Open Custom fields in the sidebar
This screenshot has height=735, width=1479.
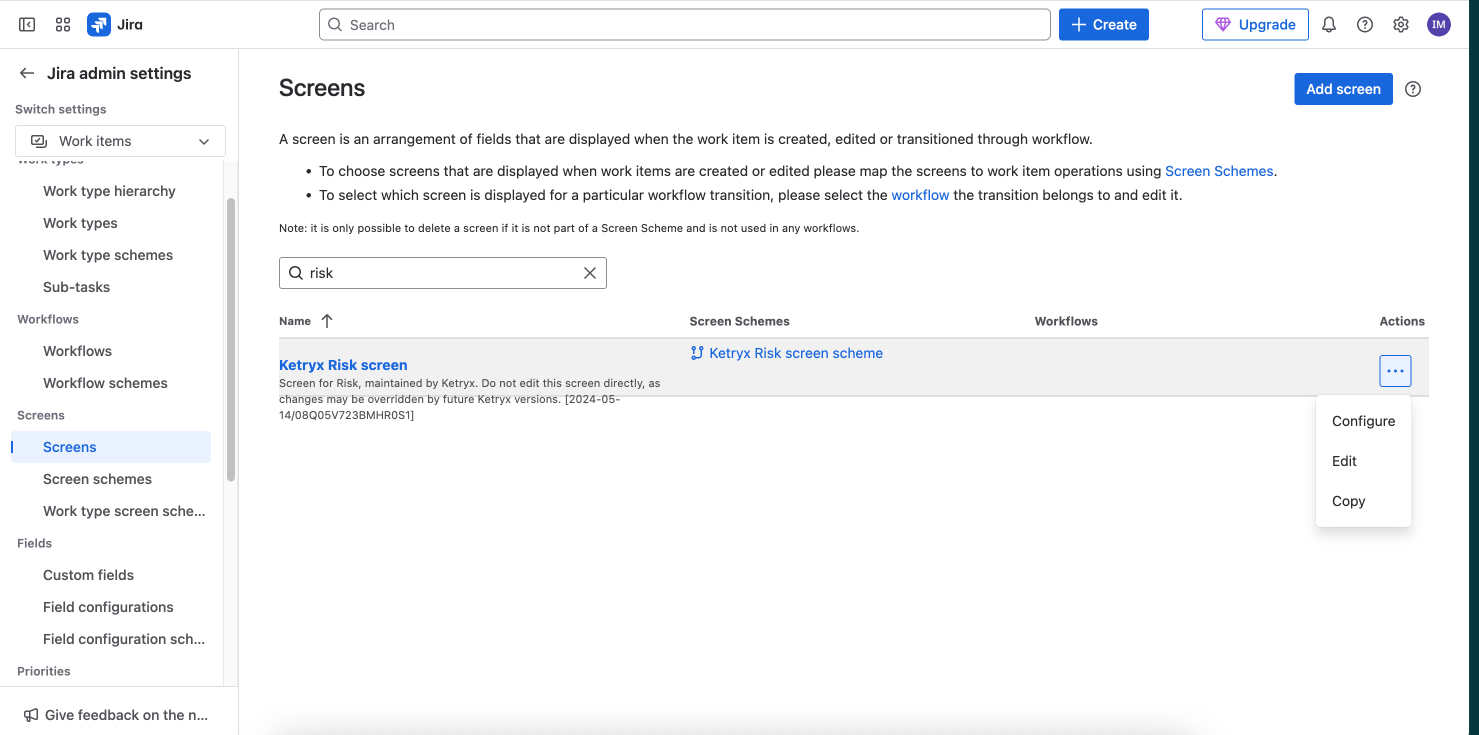tap(88, 575)
